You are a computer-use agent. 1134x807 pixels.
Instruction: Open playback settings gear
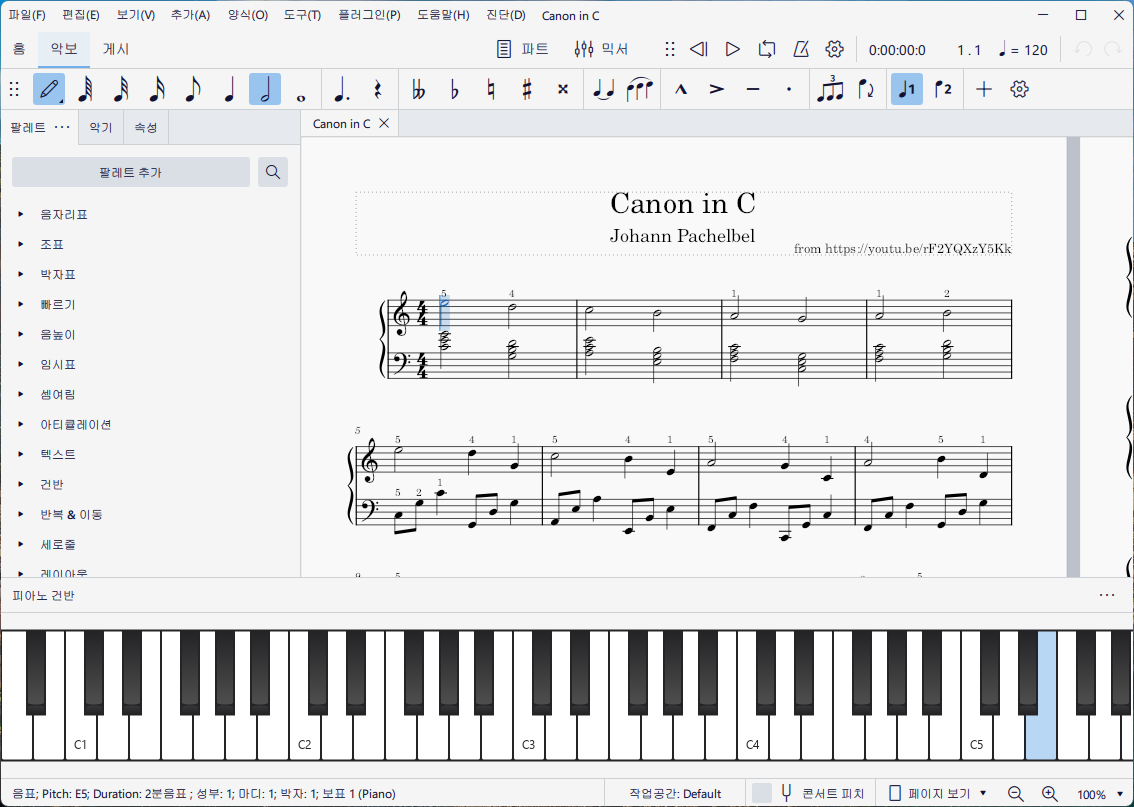pos(835,49)
